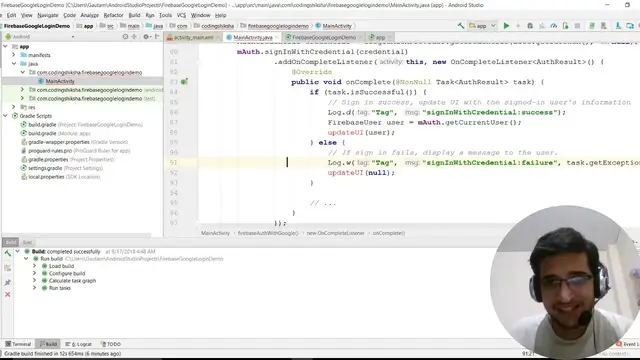Click codingshiksha in navigation bar breadcrumb
This screenshot has height=360, width=640.
(x=214, y=26)
